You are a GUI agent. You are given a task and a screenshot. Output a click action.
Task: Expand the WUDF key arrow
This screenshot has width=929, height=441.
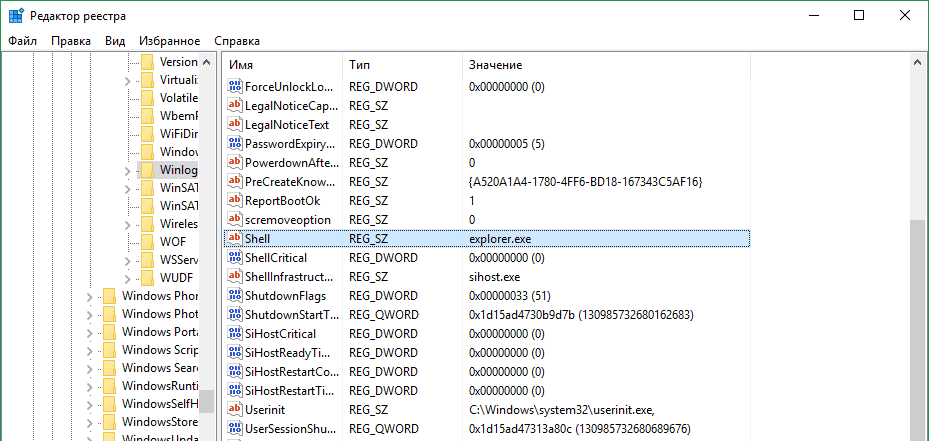click(127, 278)
